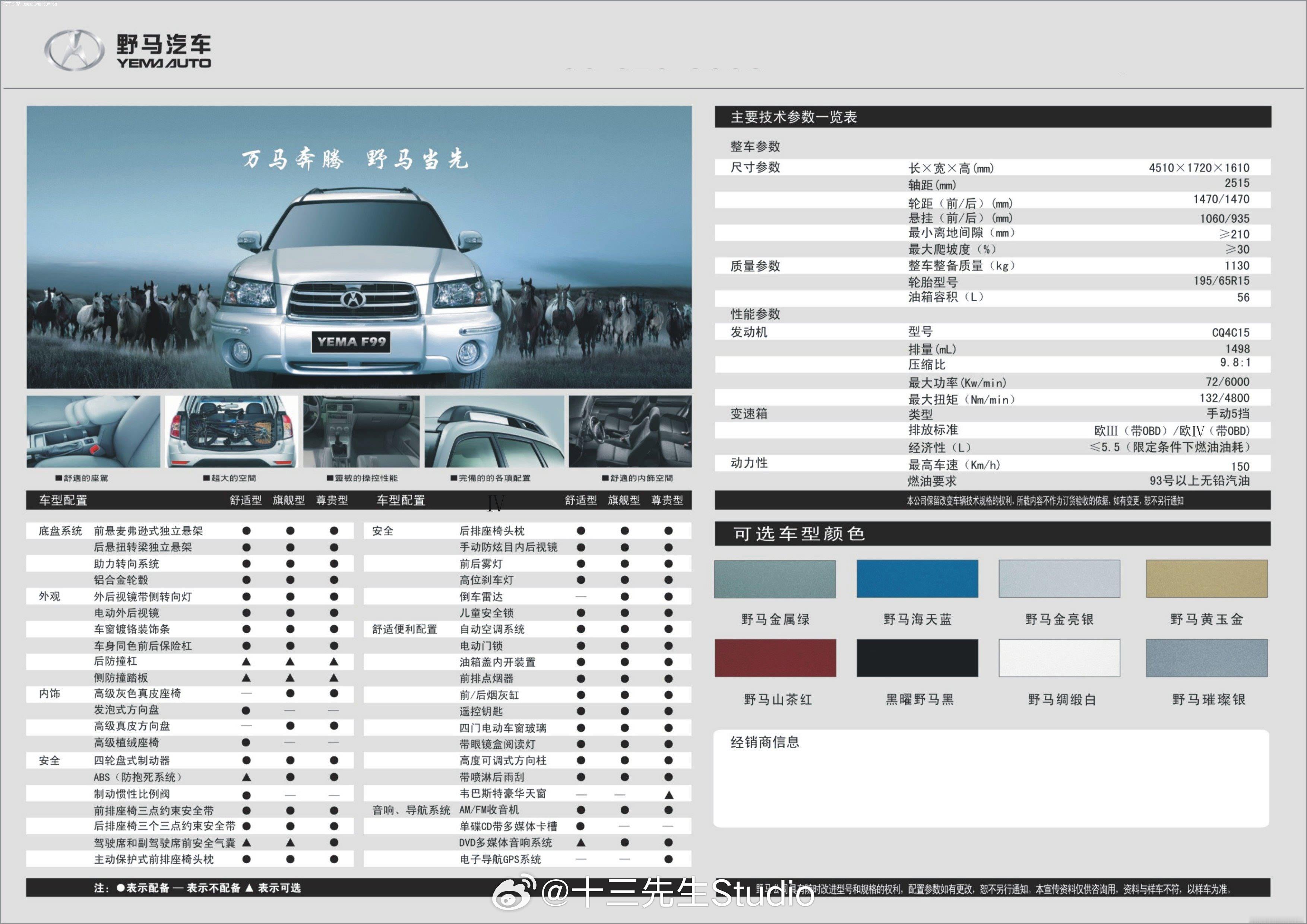This screenshot has width=1307, height=924.
Task: Click the 音响、导航系统 category label
Action: pos(411,810)
